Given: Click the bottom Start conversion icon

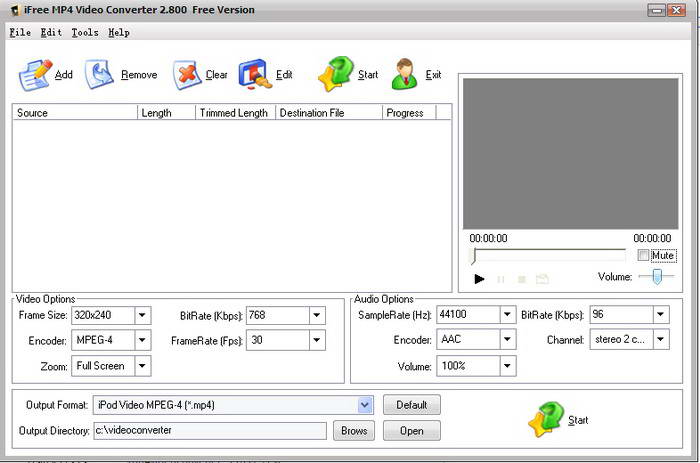Looking at the screenshot, I should pos(546,419).
